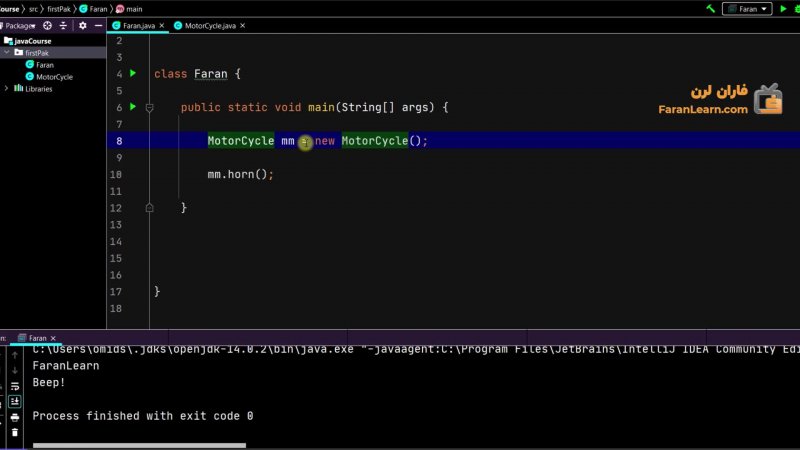Click the green Build project hammer icon
The height and width of the screenshot is (450, 800).
pyautogui.click(x=710, y=9)
